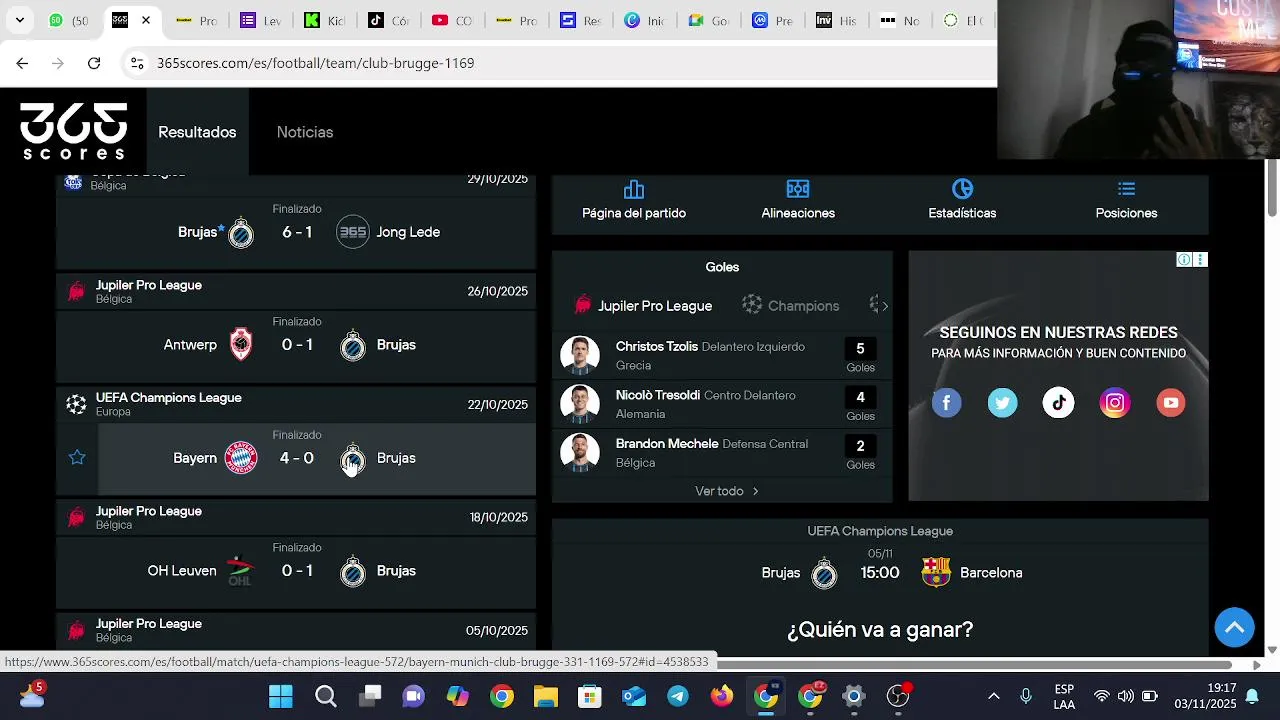Click '22/10/2025' date text
The width and height of the screenshot is (1280, 720).
[497, 405]
